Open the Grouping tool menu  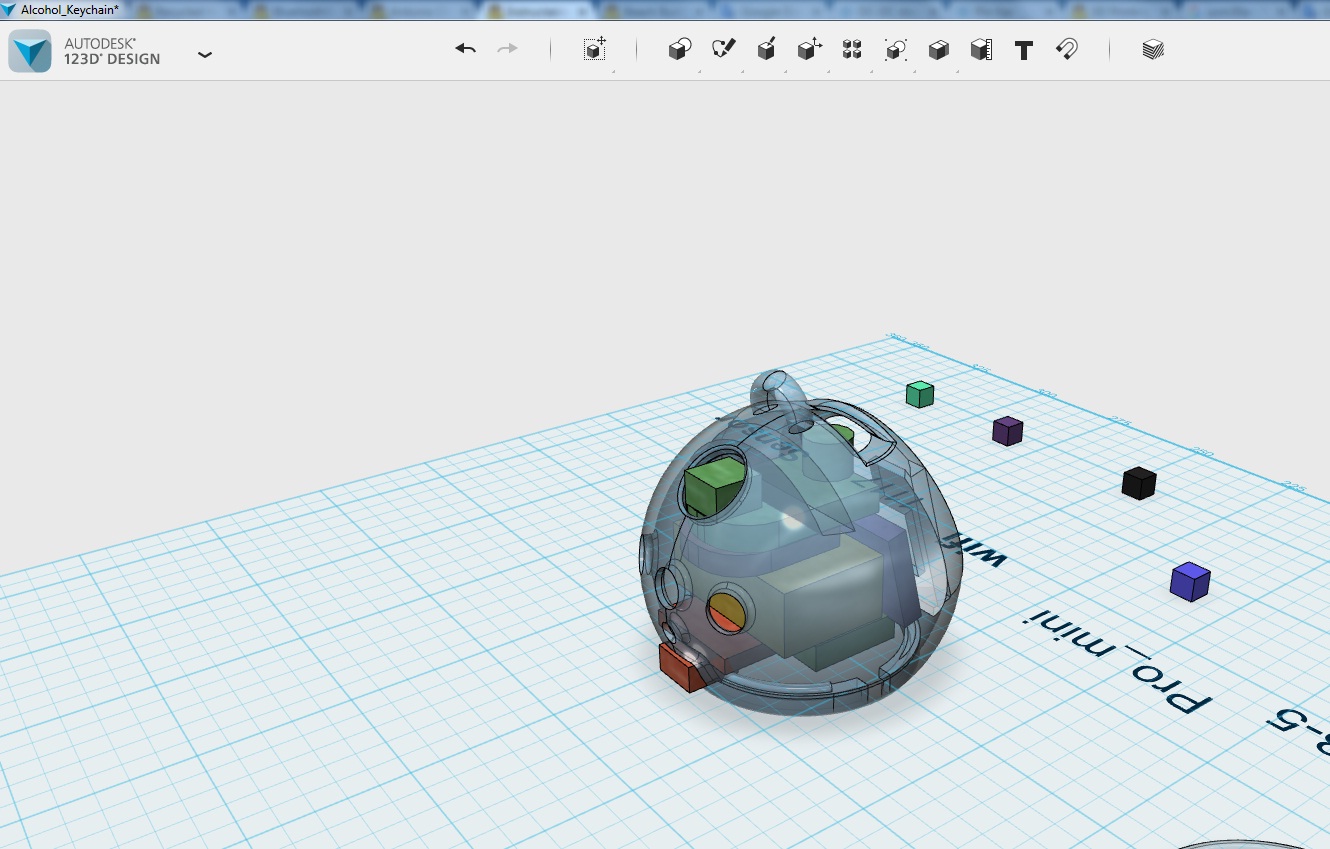pos(895,50)
